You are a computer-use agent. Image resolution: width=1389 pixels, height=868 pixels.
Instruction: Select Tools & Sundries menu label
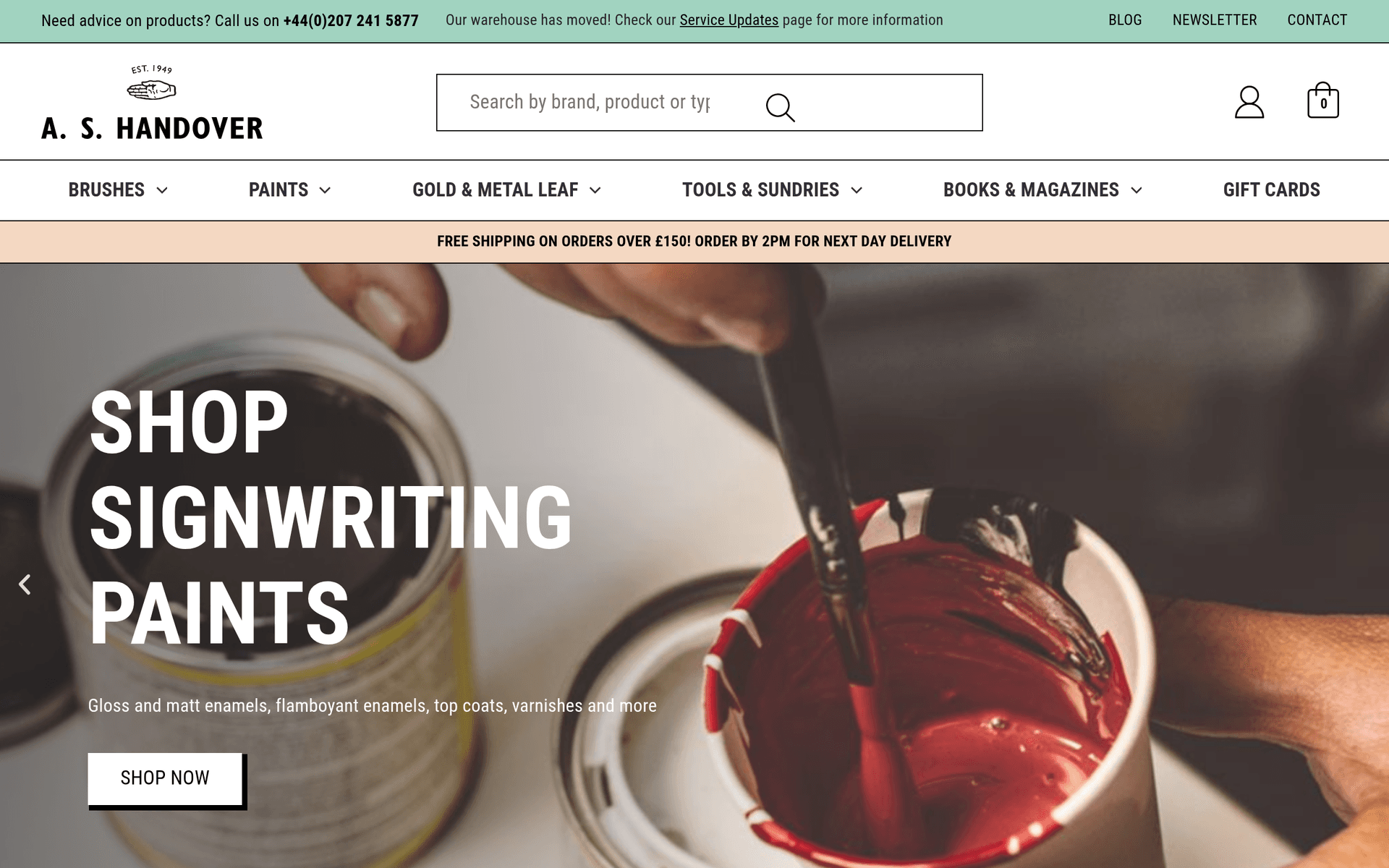760,190
